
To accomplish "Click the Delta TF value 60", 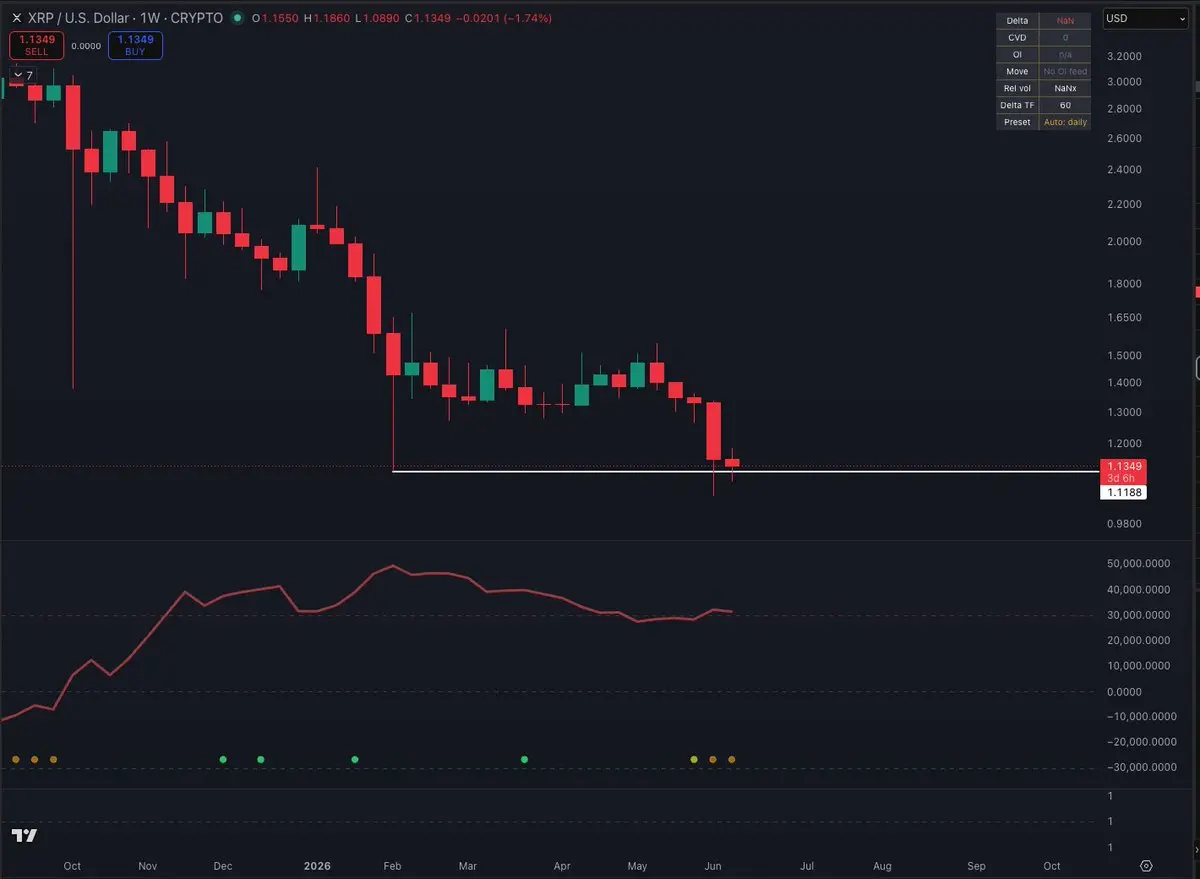I will coord(1065,105).
